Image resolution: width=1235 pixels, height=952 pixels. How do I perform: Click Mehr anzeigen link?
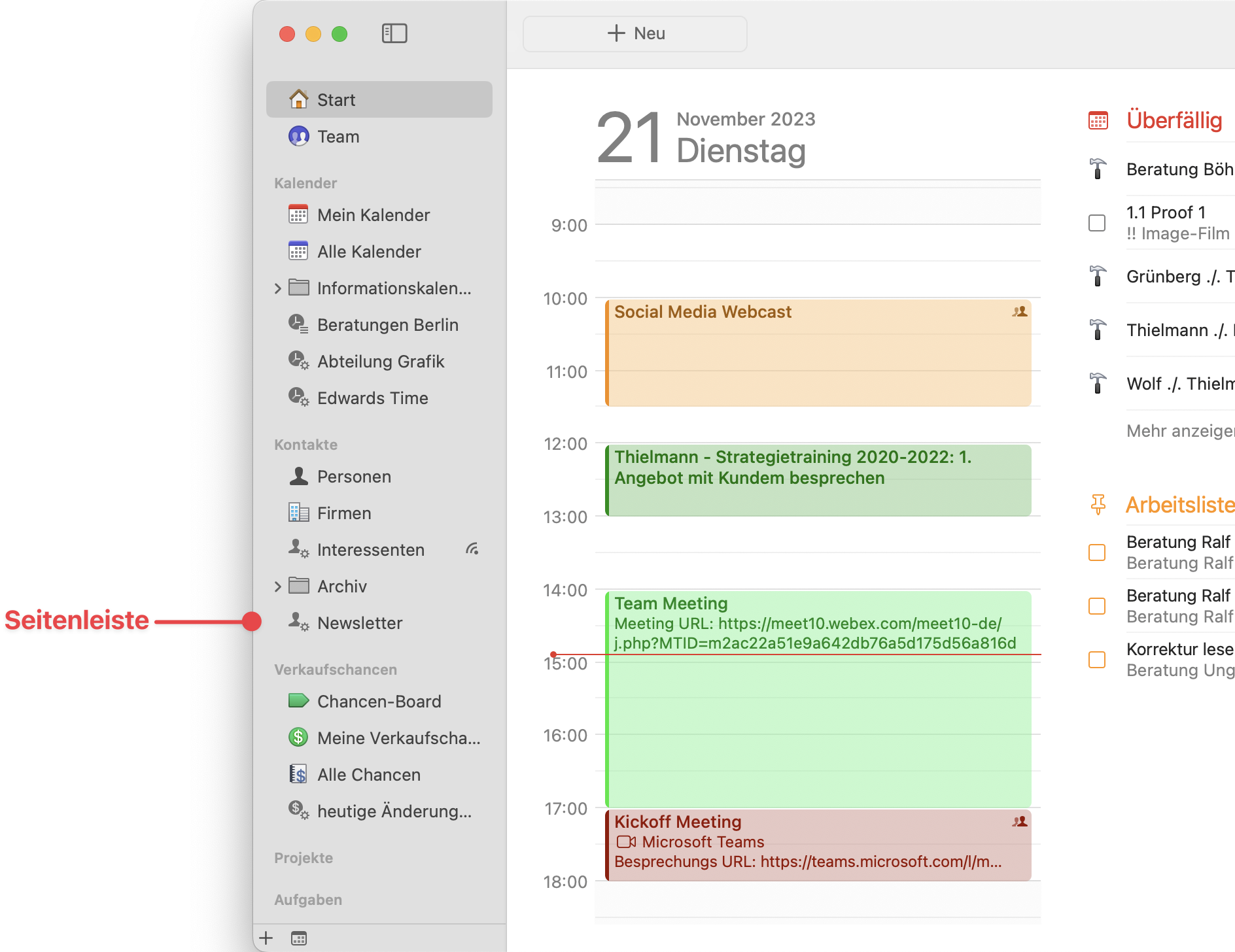click(1179, 431)
